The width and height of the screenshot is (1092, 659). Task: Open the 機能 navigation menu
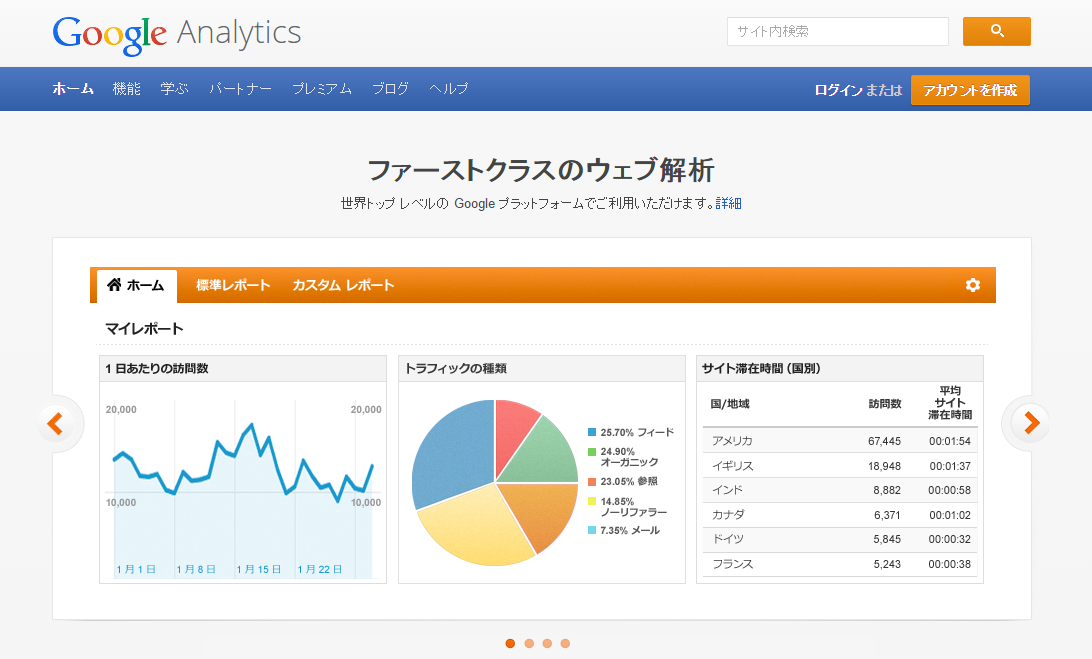pos(126,88)
